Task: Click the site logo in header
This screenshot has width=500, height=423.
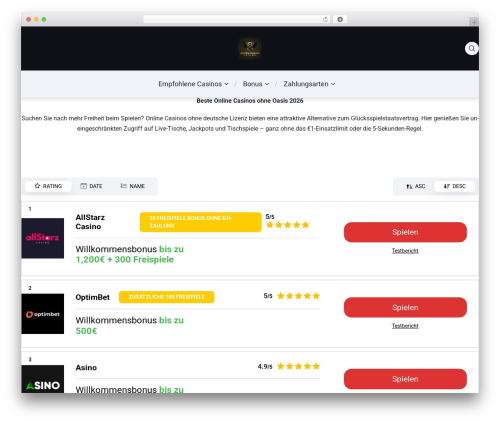Action: click(x=250, y=49)
